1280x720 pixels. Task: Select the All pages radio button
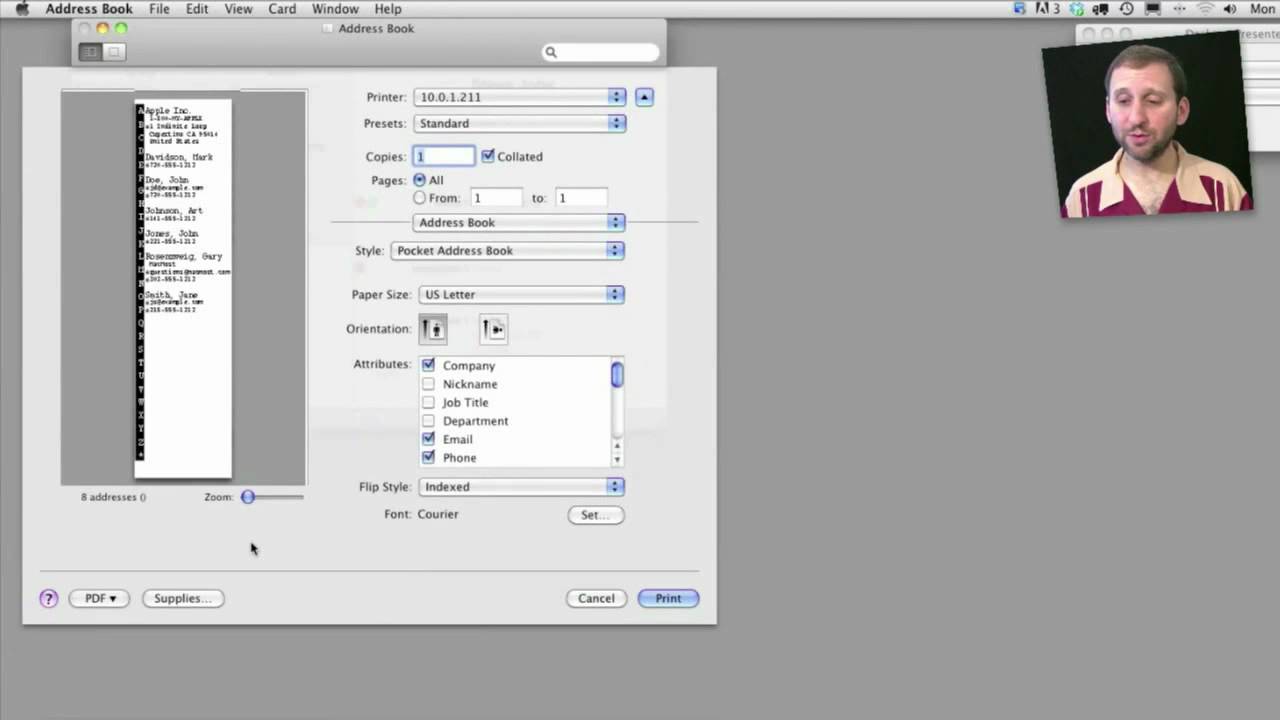(419, 180)
